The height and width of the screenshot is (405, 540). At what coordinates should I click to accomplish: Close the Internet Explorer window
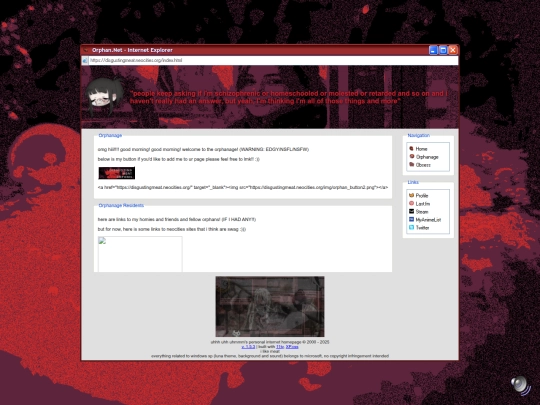pyautogui.click(x=453, y=50)
